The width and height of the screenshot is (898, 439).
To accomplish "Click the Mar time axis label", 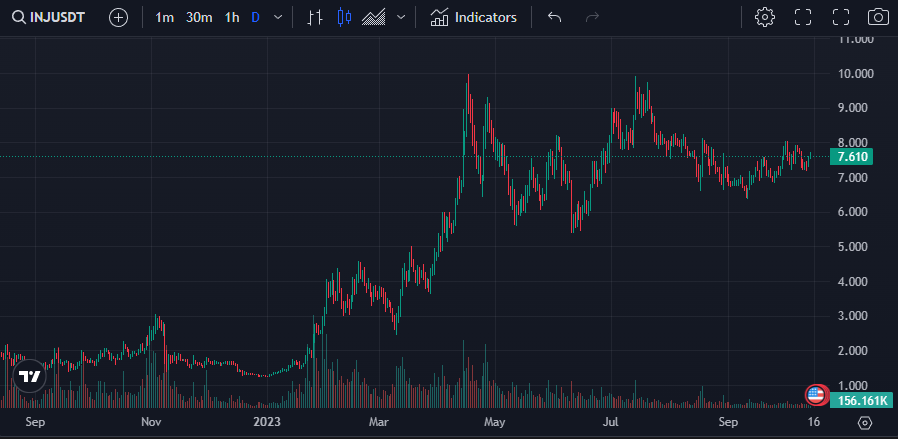I will click(x=379, y=423).
